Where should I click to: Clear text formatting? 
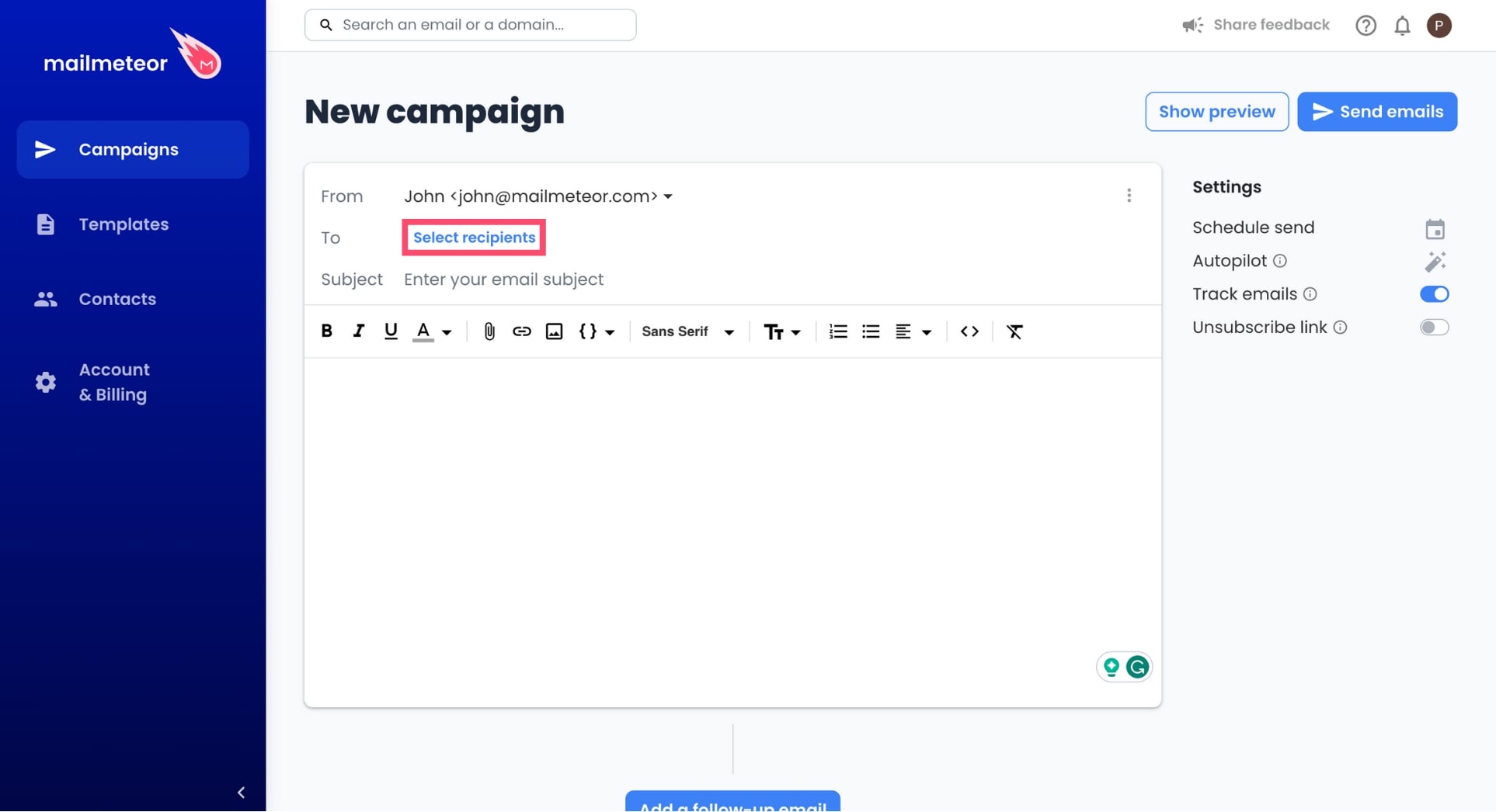pos(1014,331)
